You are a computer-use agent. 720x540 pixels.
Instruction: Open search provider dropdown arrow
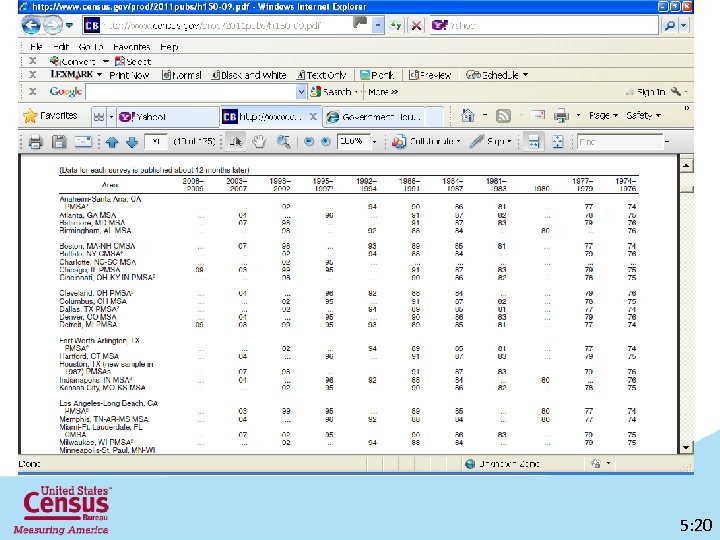684,26
